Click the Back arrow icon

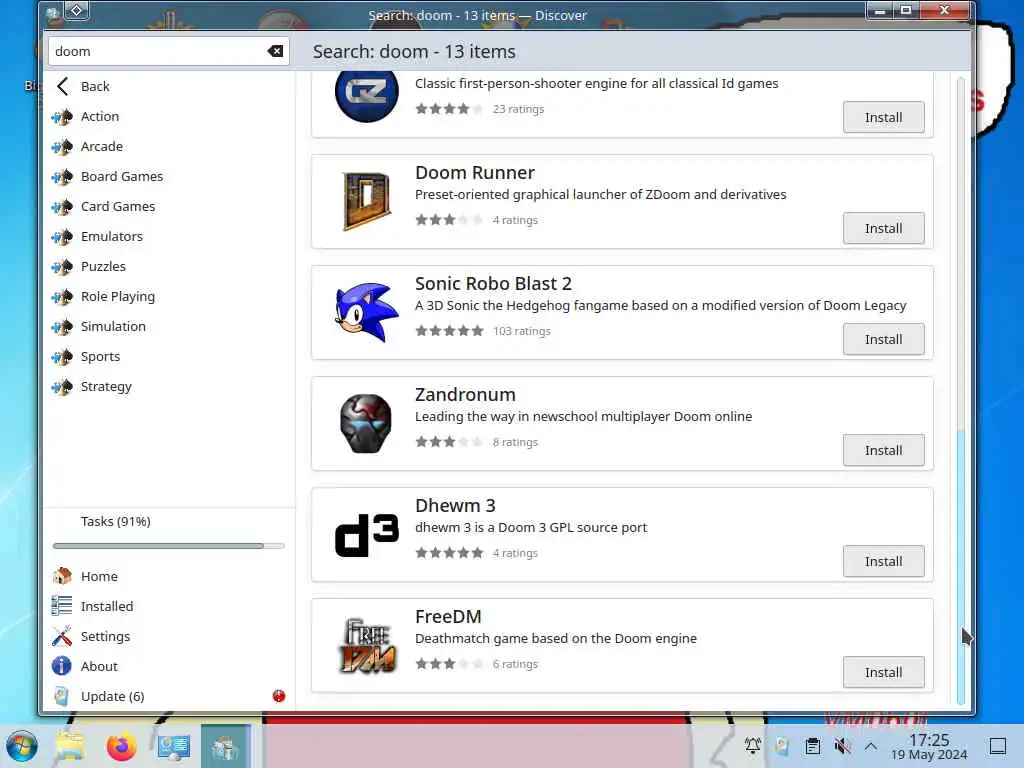point(63,86)
